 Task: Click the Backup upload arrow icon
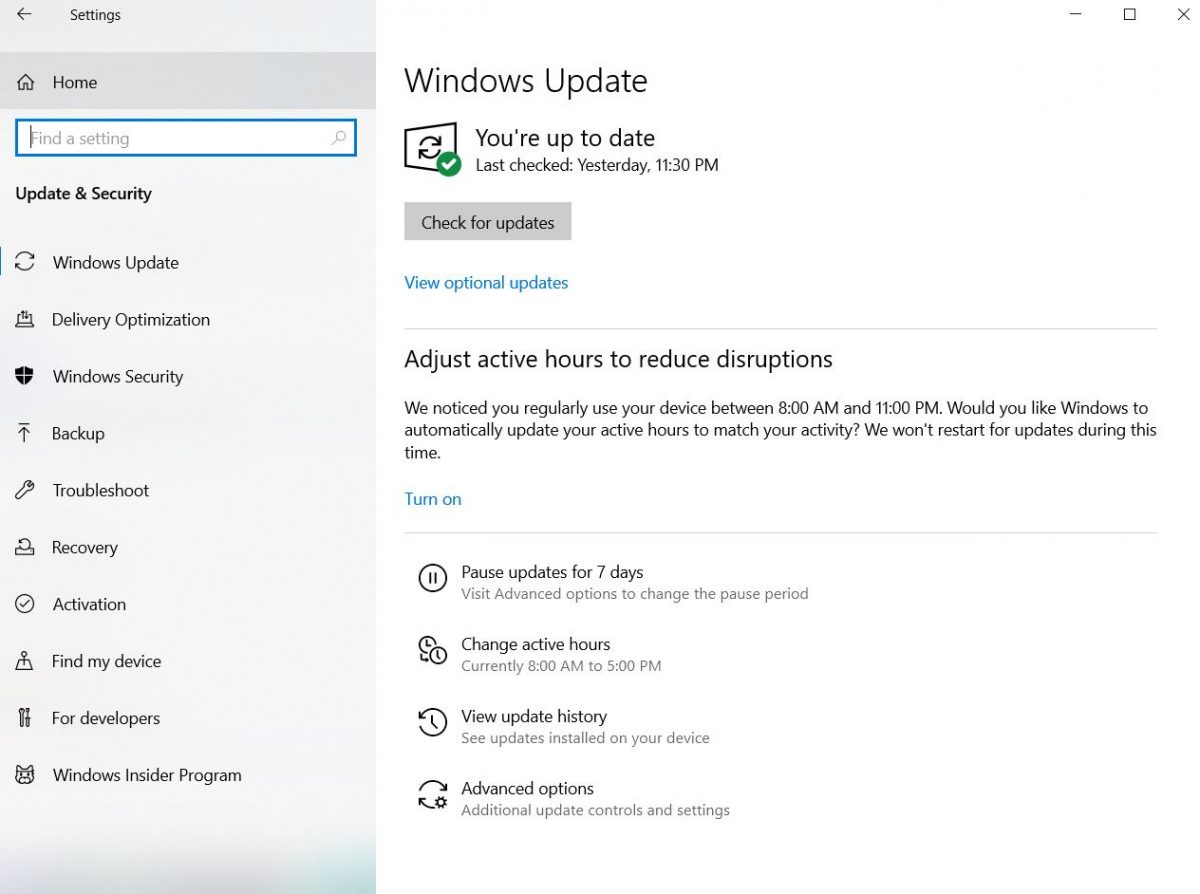click(x=25, y=433)
